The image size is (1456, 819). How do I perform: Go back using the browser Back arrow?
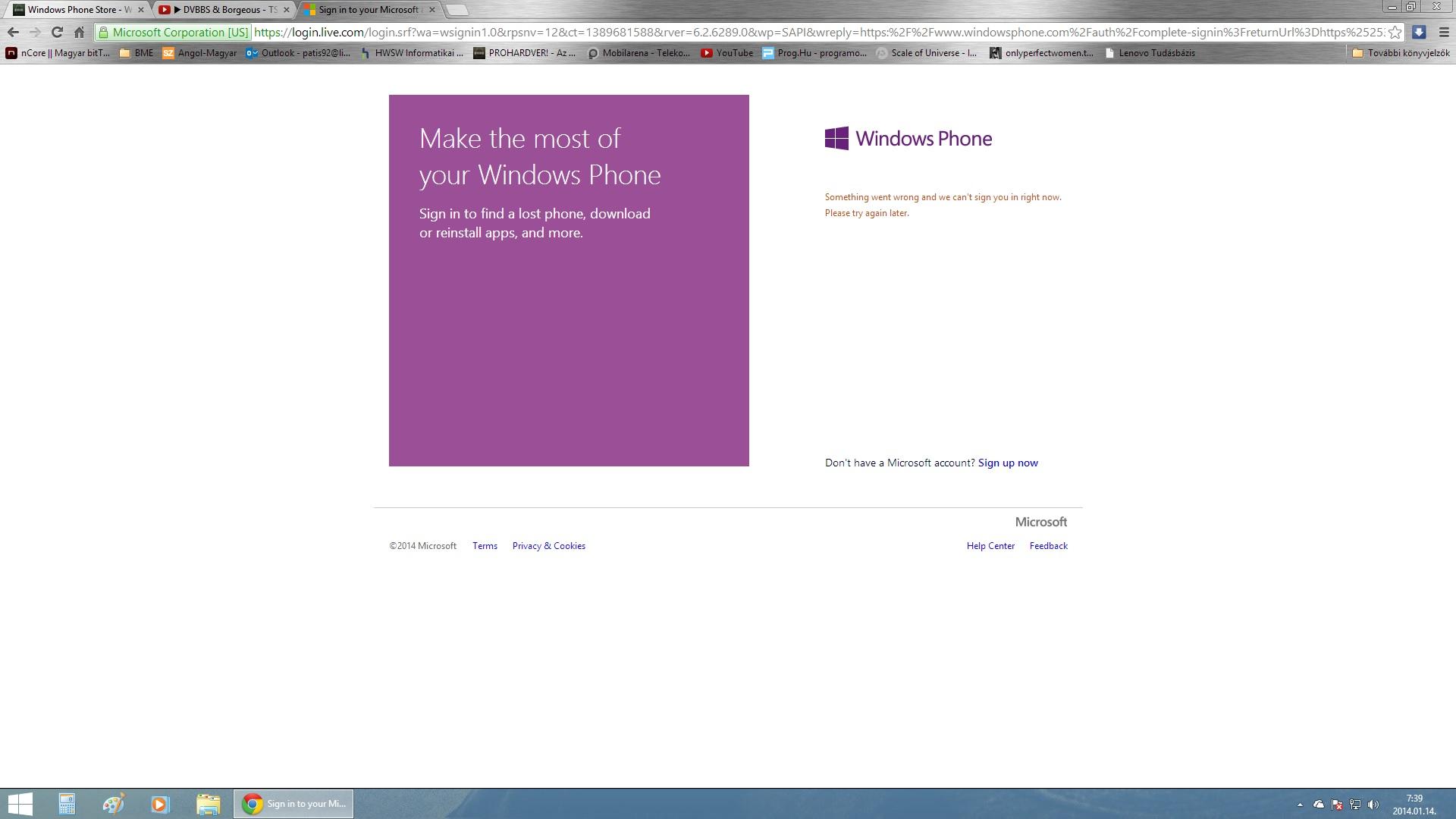click(13, 33)
